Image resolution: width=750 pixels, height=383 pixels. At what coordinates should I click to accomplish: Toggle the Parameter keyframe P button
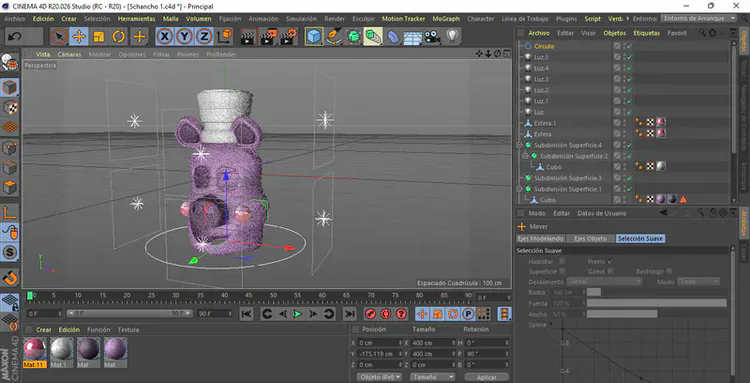pyautogui.click(x=468, y=314)
